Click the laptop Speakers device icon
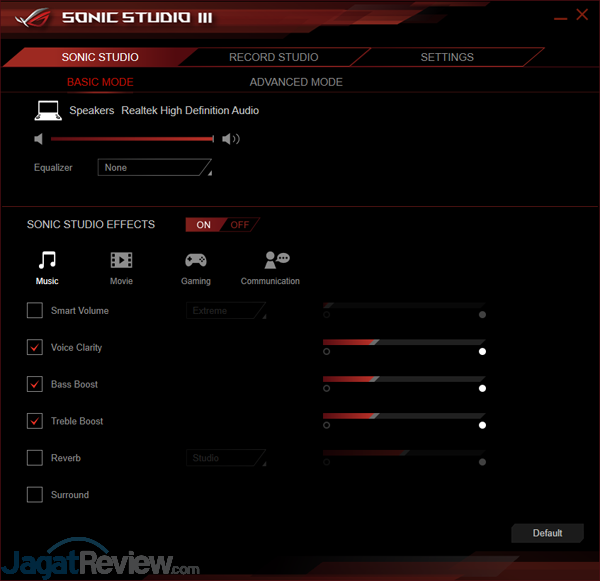 [48, 111]
